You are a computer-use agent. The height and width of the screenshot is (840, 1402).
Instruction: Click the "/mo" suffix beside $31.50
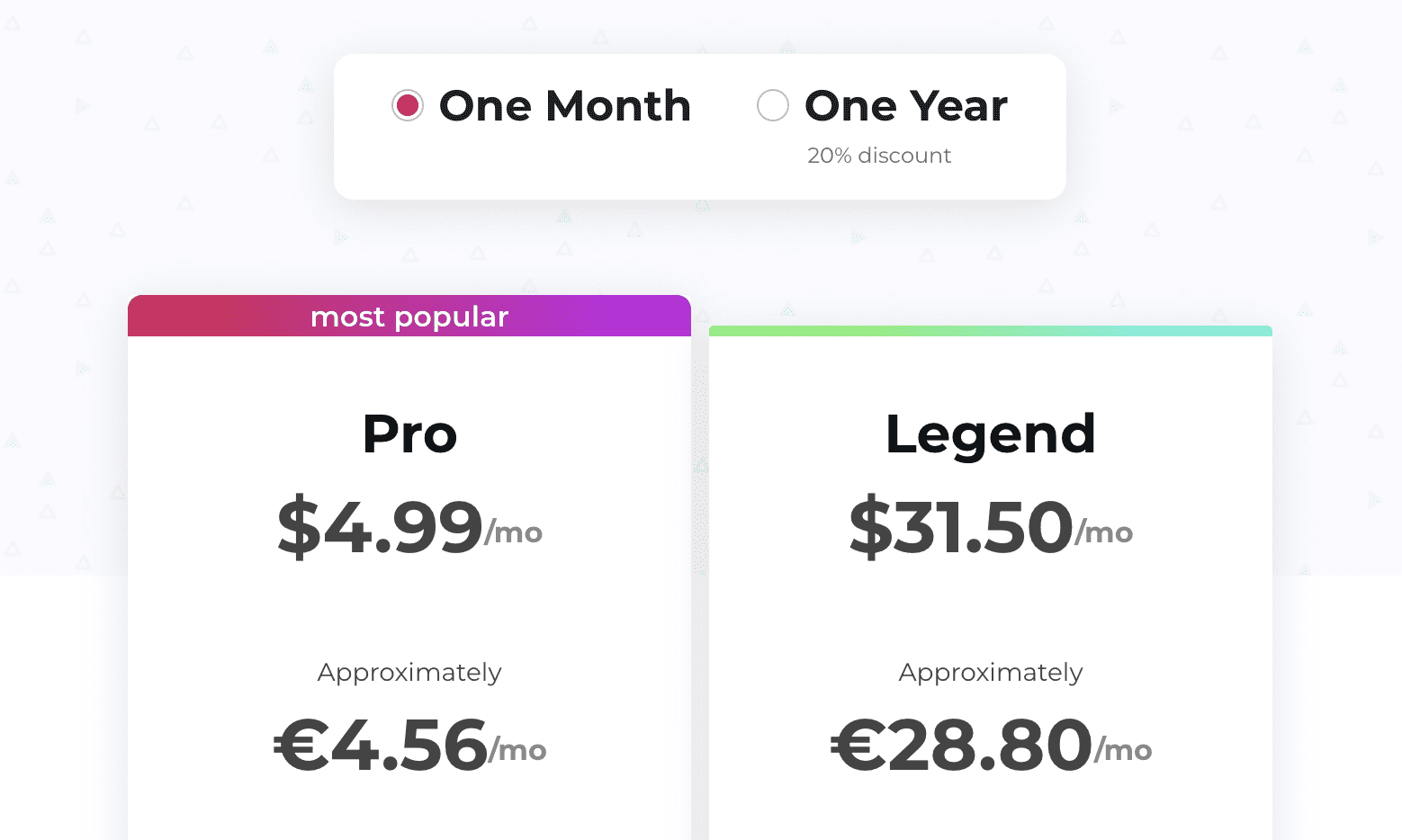click(x=1104, y=533)
